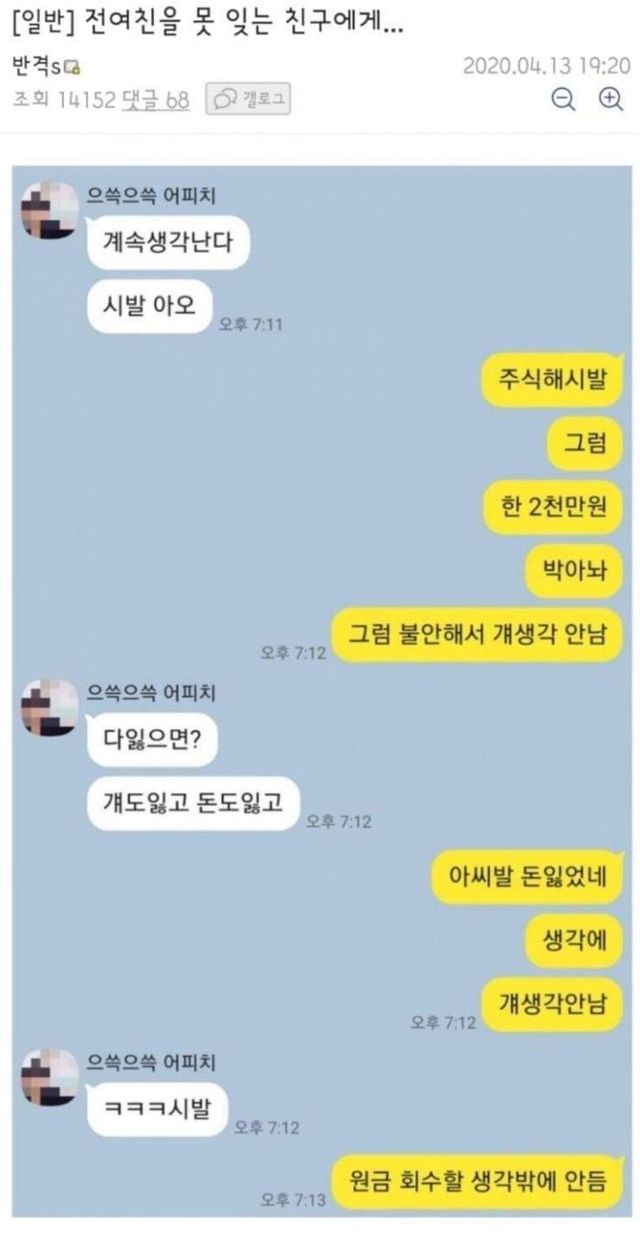Click the yellow 주식해시발 message bubble
This screenshot has width=640, height=1242.
pos(554,380)
